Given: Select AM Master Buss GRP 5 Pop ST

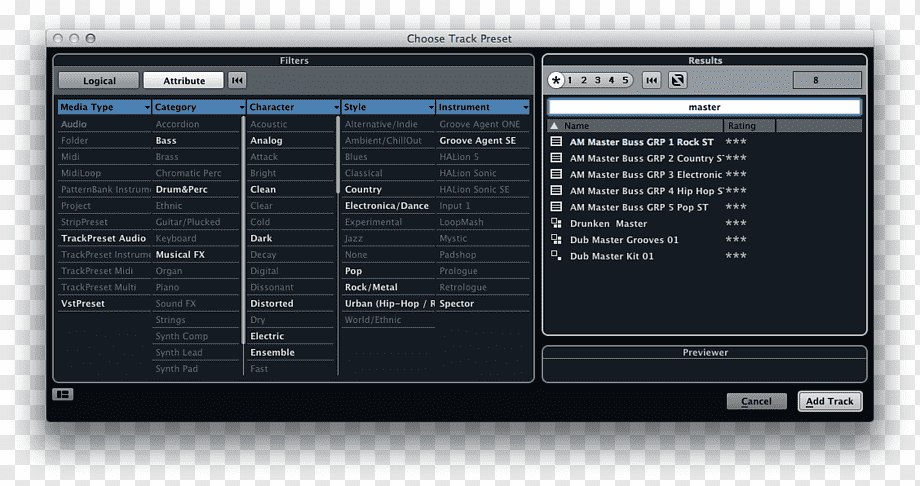Looking at the screenshot, I should point(639,207).
